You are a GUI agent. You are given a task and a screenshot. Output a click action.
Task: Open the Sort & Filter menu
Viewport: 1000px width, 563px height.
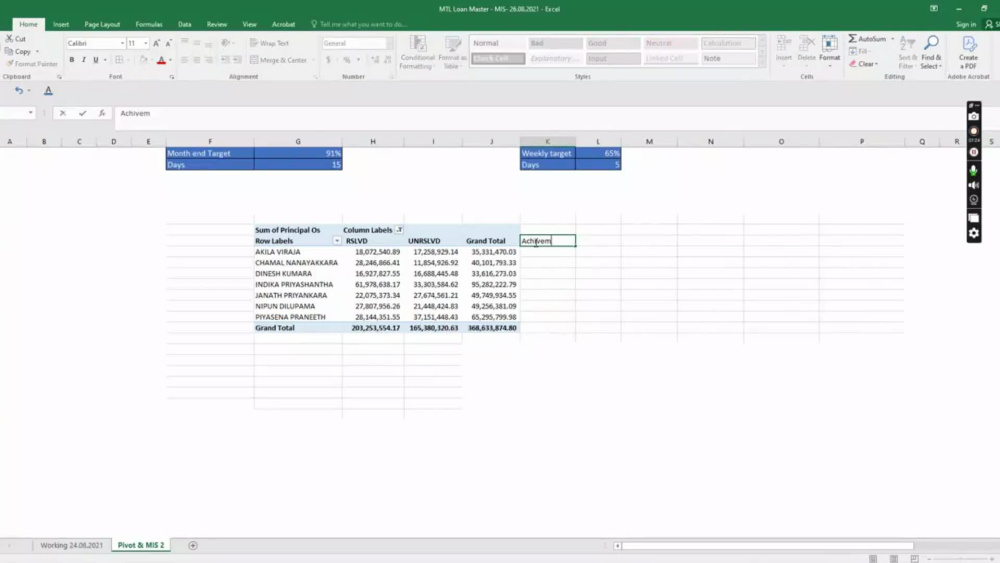click(906, 53)
